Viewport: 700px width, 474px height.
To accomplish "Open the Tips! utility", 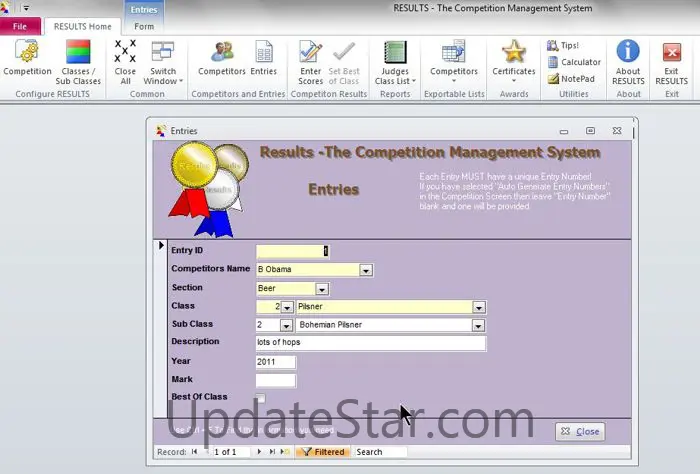I will pyautogui.click(x=563, y=45).
